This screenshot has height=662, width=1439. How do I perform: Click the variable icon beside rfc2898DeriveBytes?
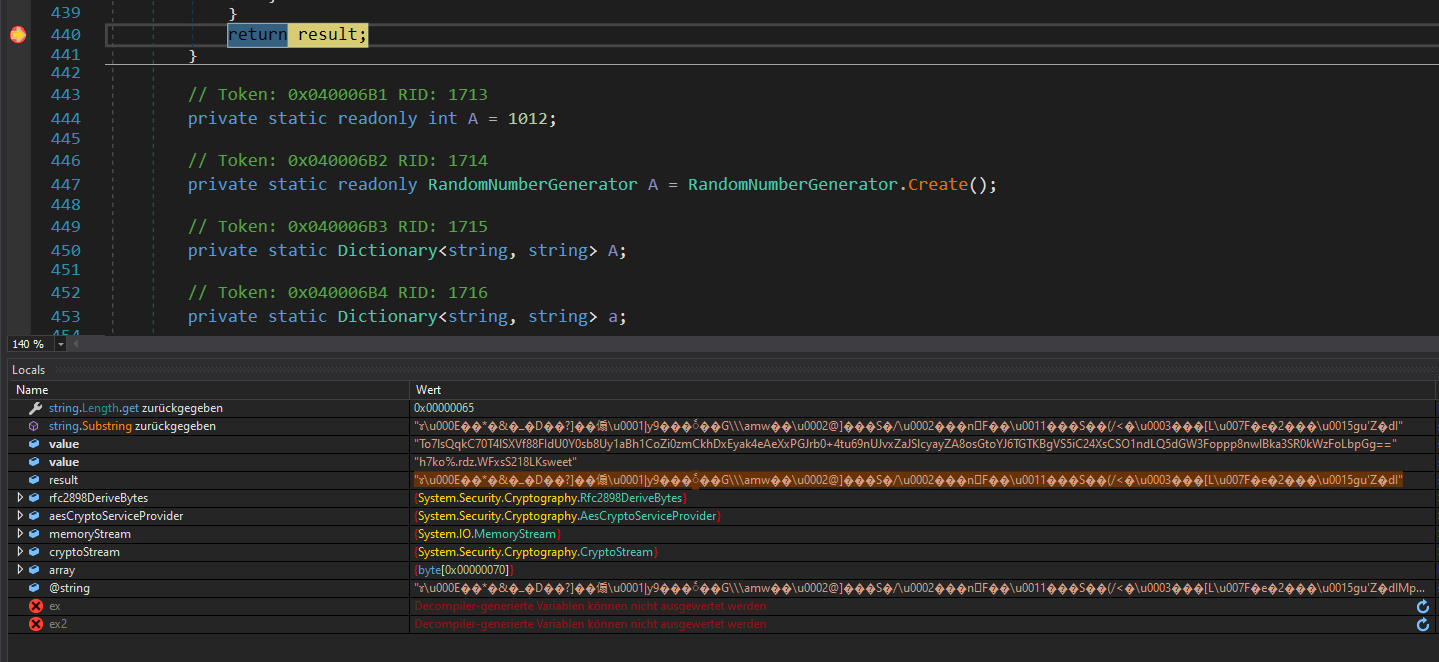[35, 498]
